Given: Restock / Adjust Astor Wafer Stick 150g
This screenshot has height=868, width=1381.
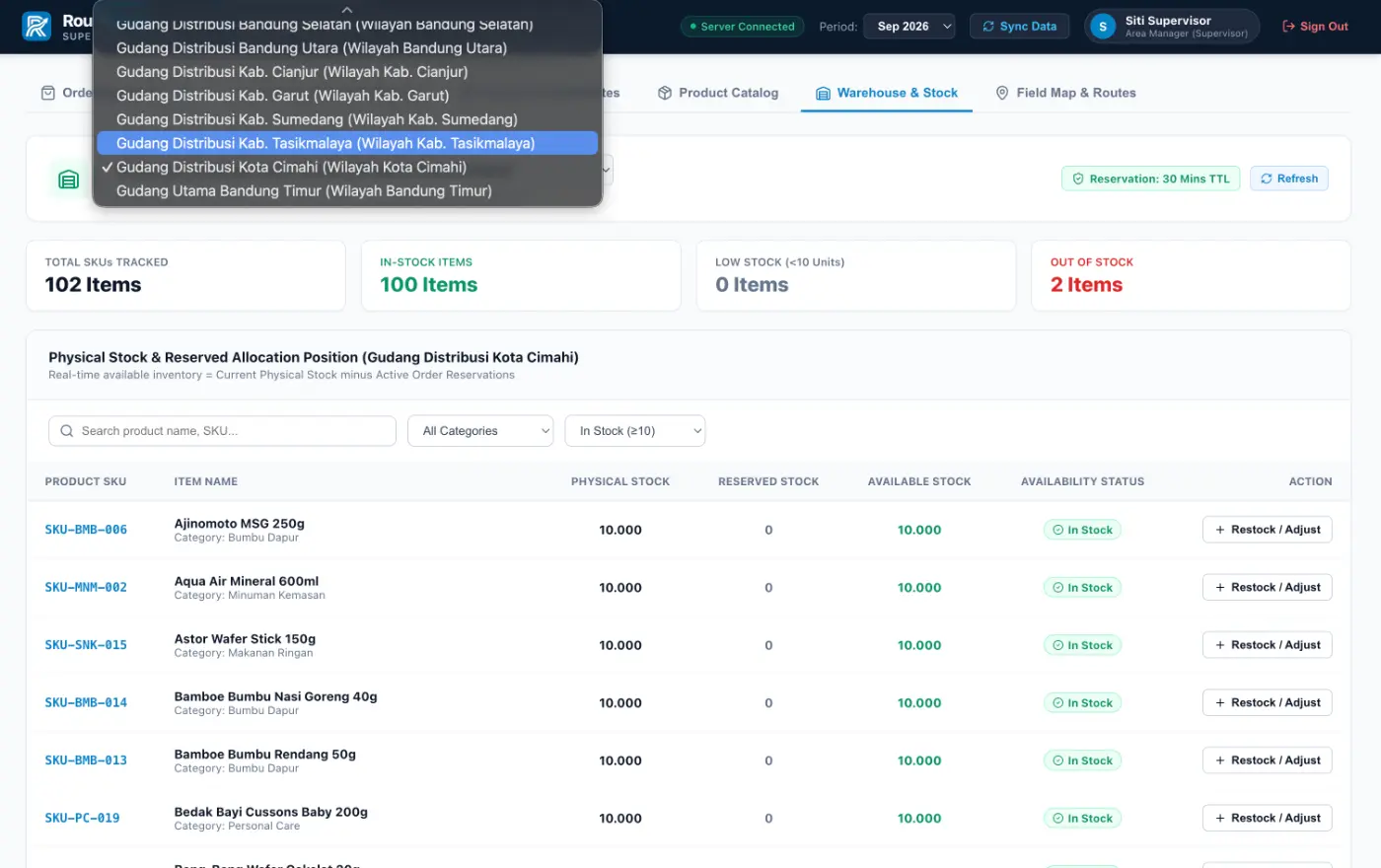Looking at the screenshot, I should coord(1268,645).
